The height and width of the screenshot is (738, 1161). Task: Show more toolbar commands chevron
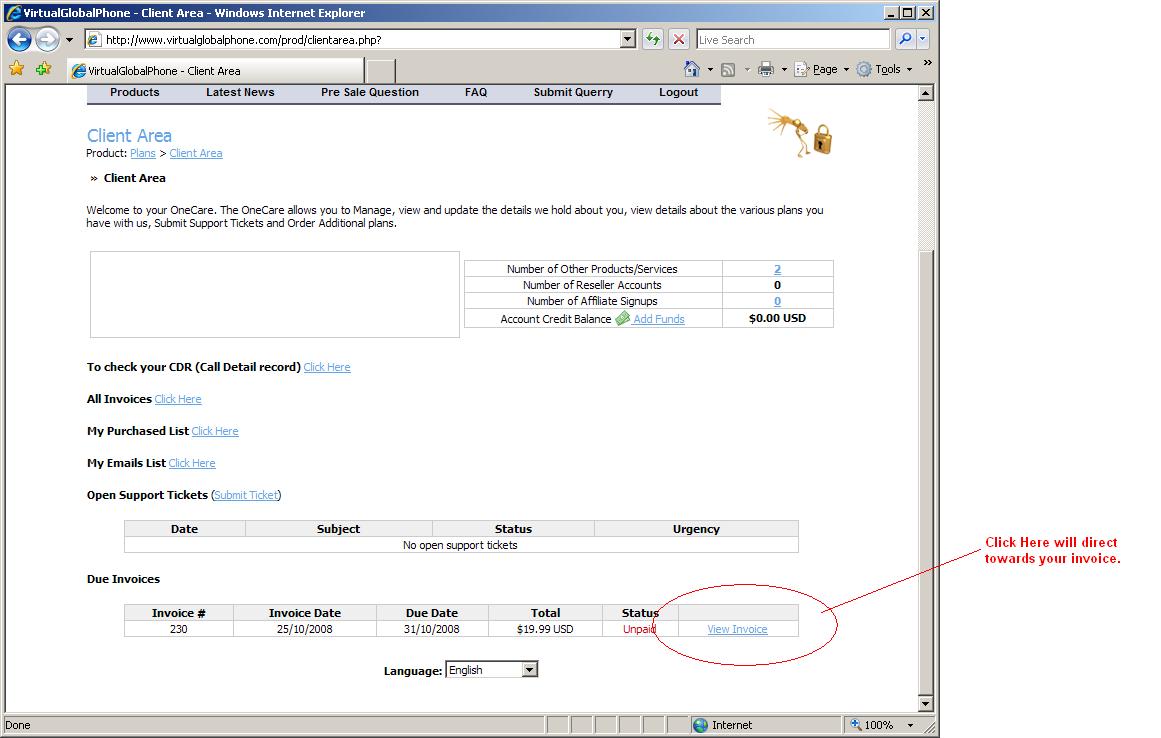(927, 63)
